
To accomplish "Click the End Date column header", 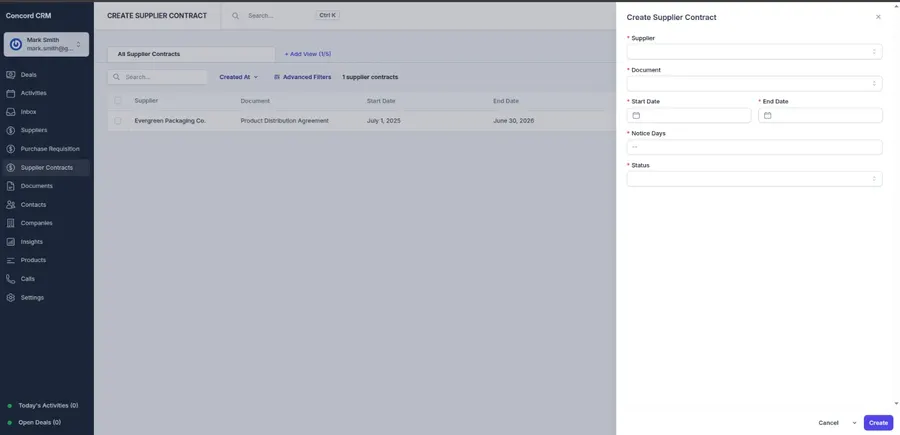I will tap(506, 100).
